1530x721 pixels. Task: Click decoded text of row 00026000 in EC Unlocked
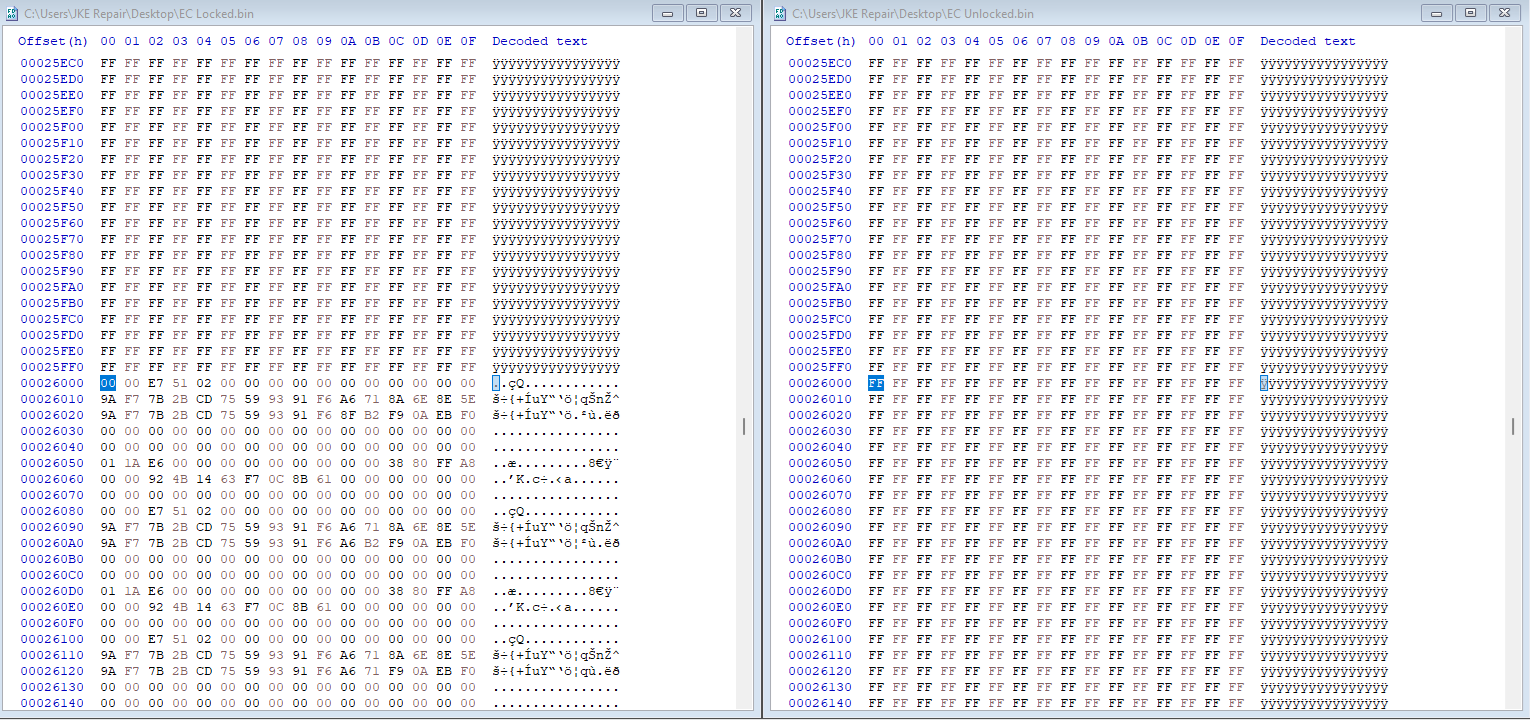click(1324, 383)
